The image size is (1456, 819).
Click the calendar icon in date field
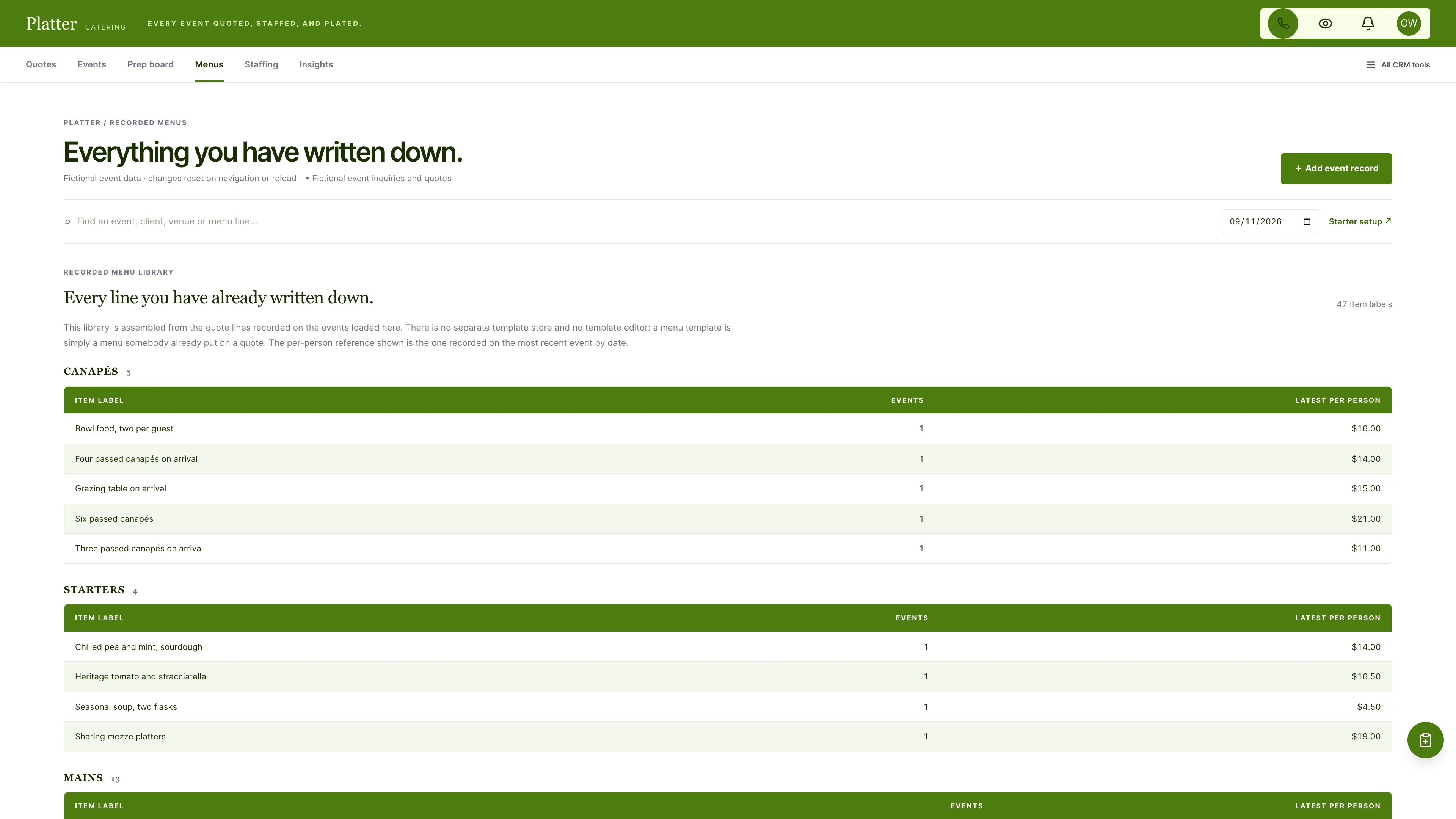[1307, 221]
